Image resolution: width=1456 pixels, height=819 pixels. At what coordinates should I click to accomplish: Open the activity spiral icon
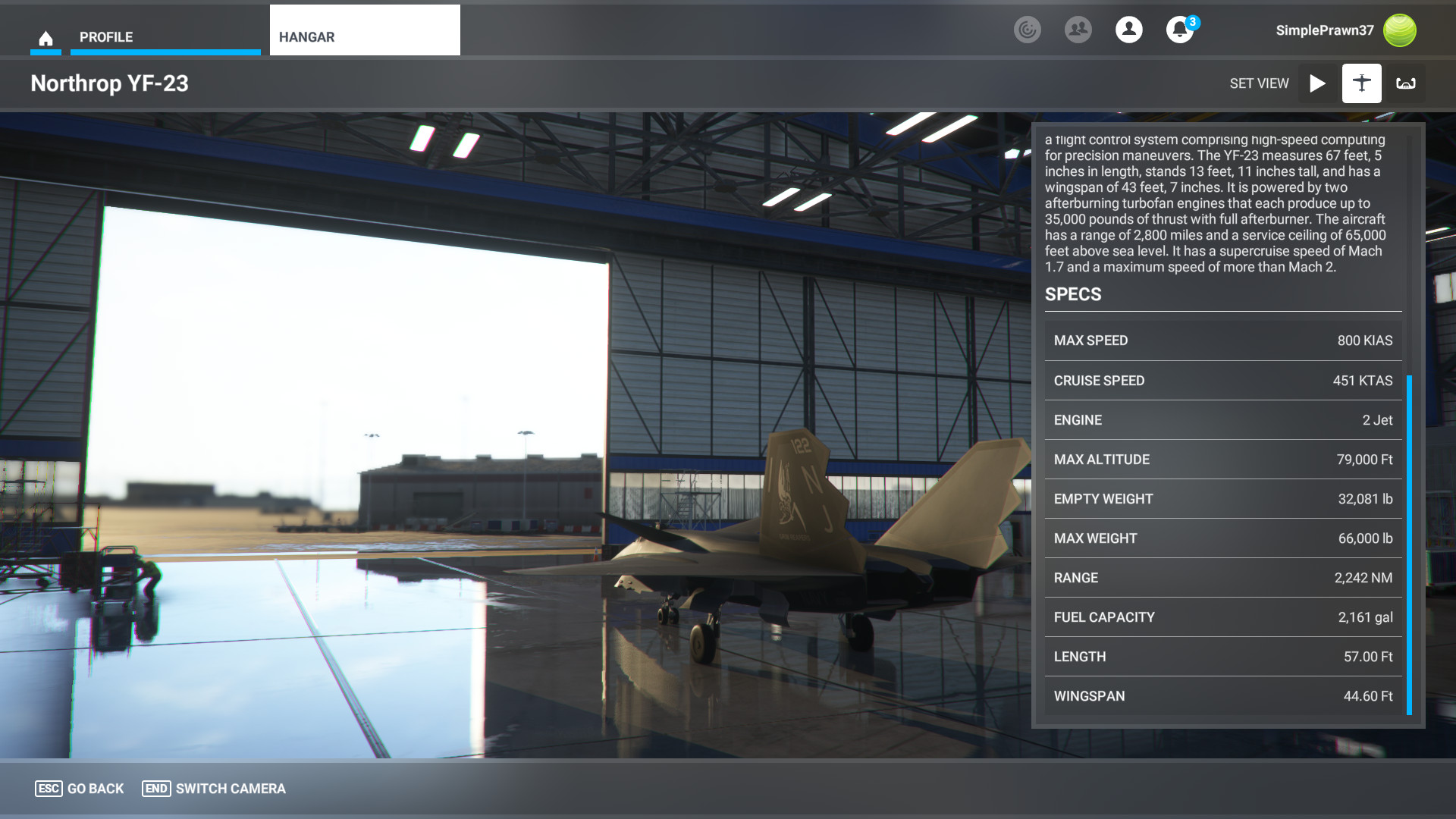(1028, 30)
